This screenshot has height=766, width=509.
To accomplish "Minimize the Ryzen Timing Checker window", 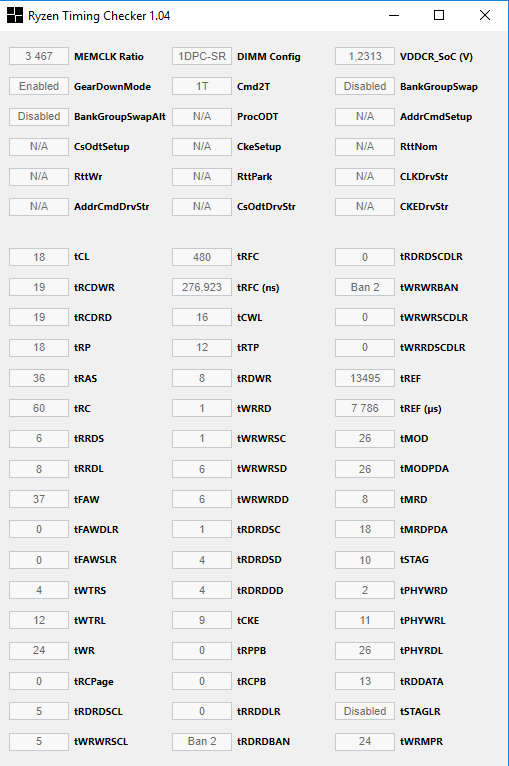I will pyautogui.click(x=394, y=15).
